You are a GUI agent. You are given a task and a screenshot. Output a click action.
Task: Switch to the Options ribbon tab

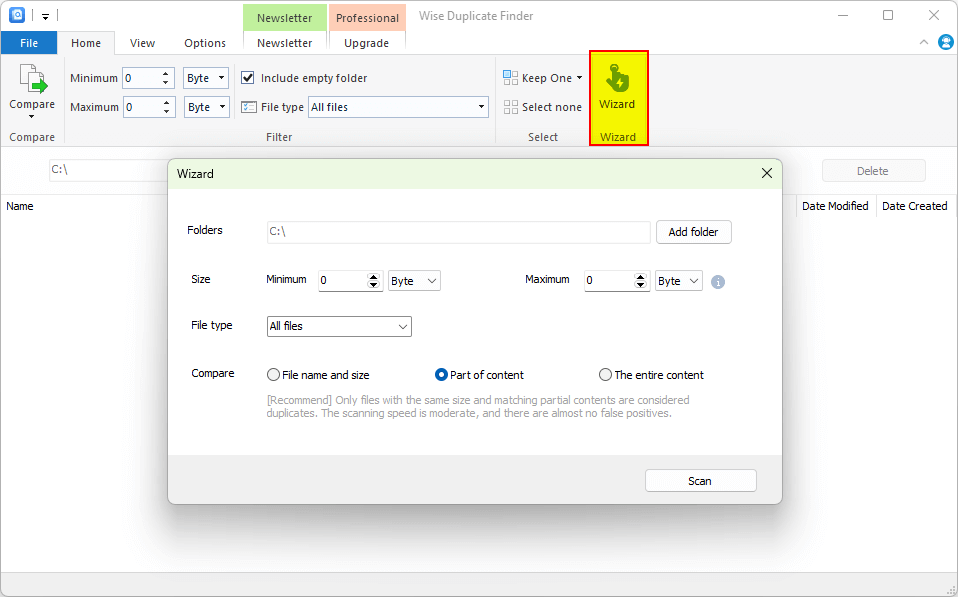[205, 43]
